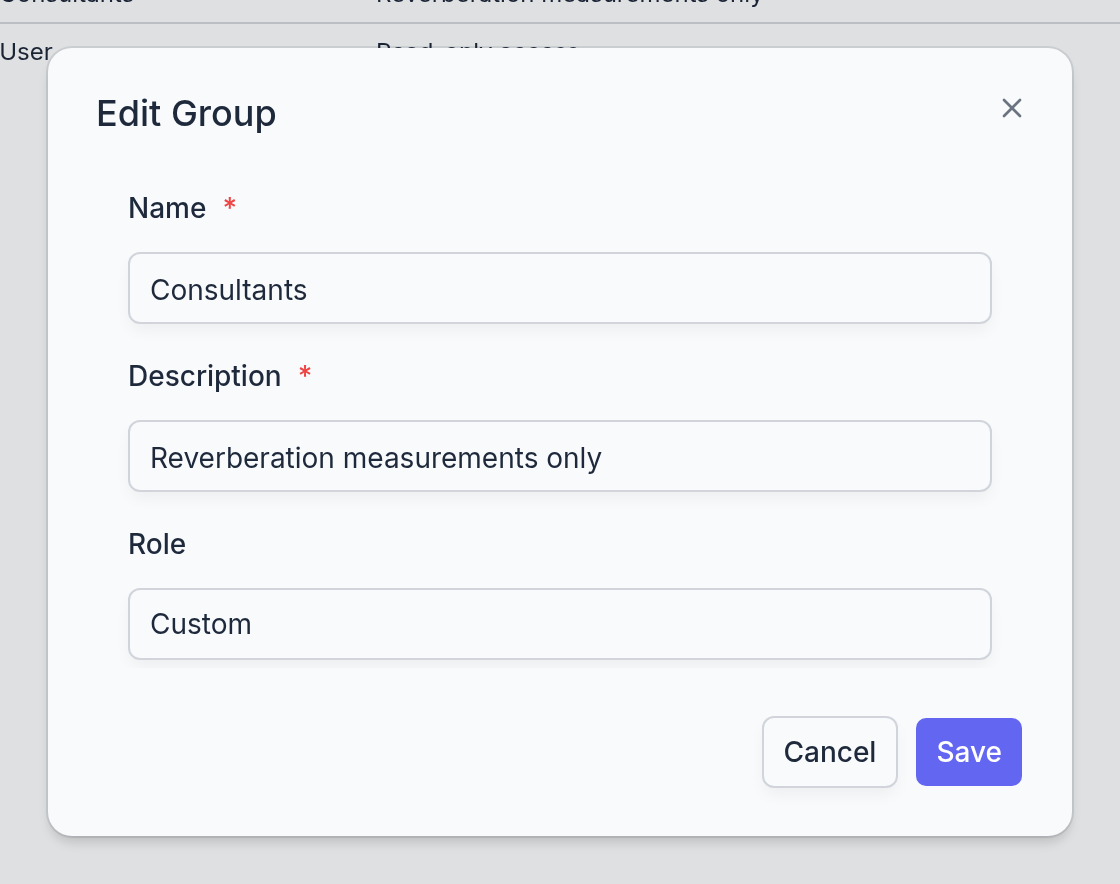Focus the Description field with Reverberation text
The image size is (1120, 884).
tap(559, 456)
